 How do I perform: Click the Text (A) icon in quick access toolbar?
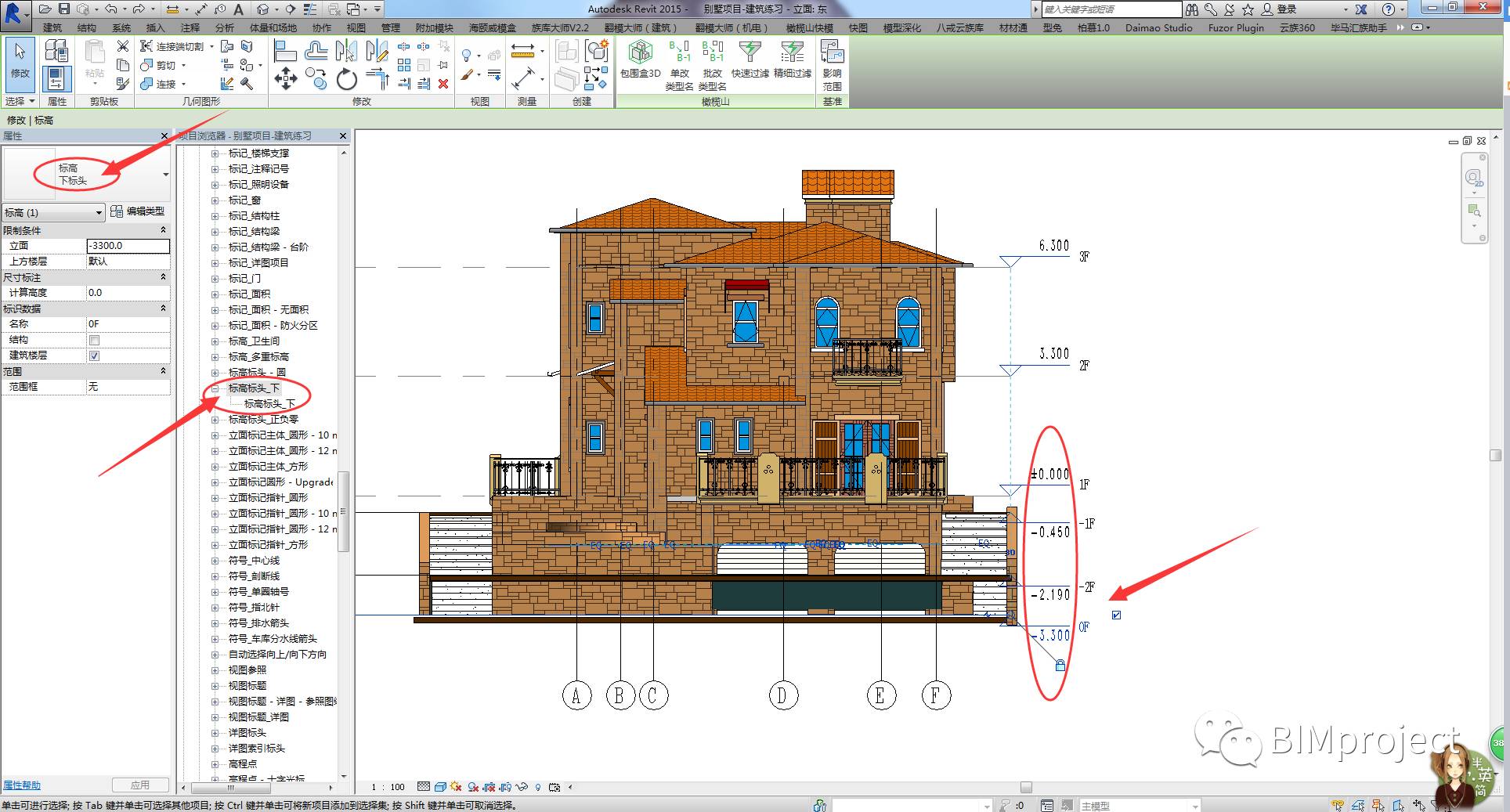click(x=239, y=9)
